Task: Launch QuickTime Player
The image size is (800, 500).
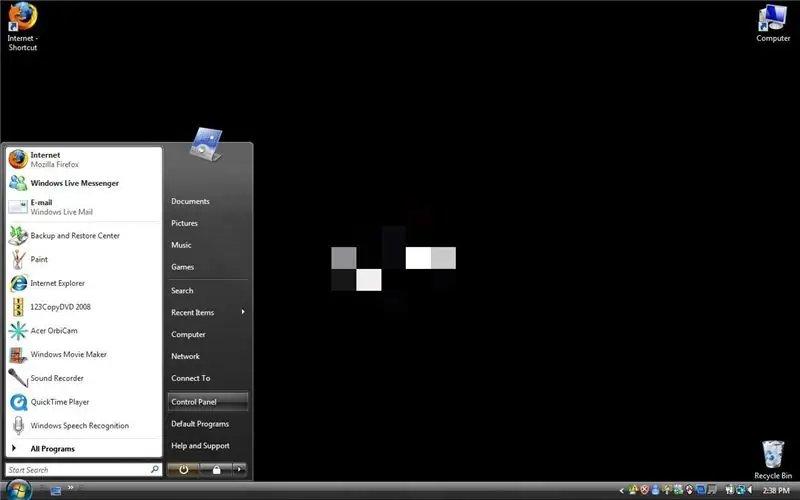Action: [84, 402]
